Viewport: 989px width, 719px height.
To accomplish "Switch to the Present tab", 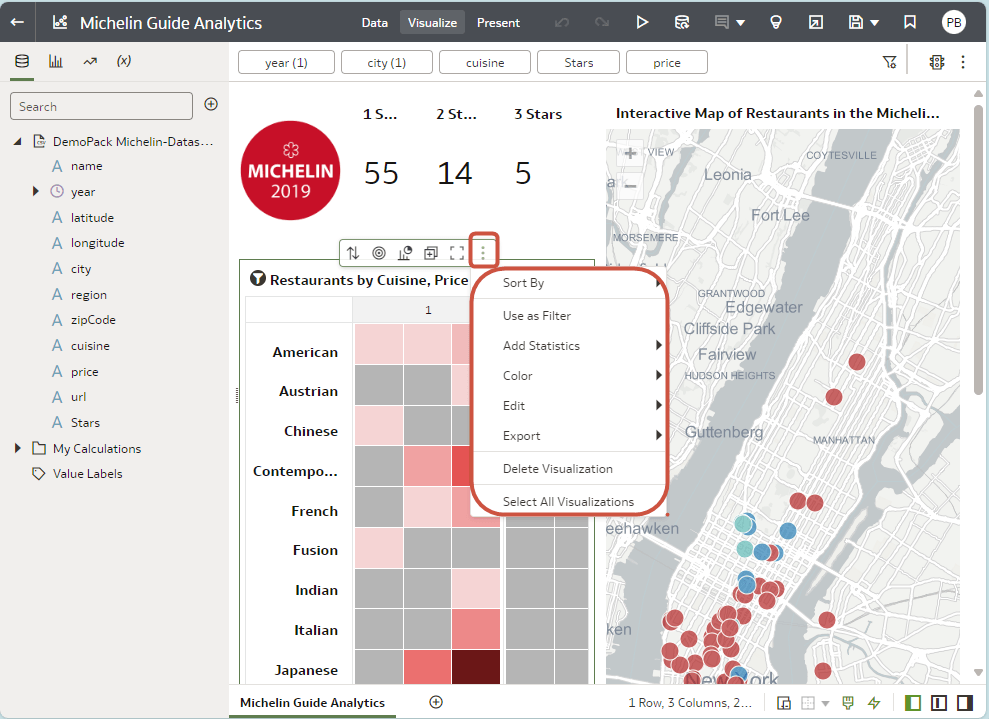I will (x=498, y=22).
